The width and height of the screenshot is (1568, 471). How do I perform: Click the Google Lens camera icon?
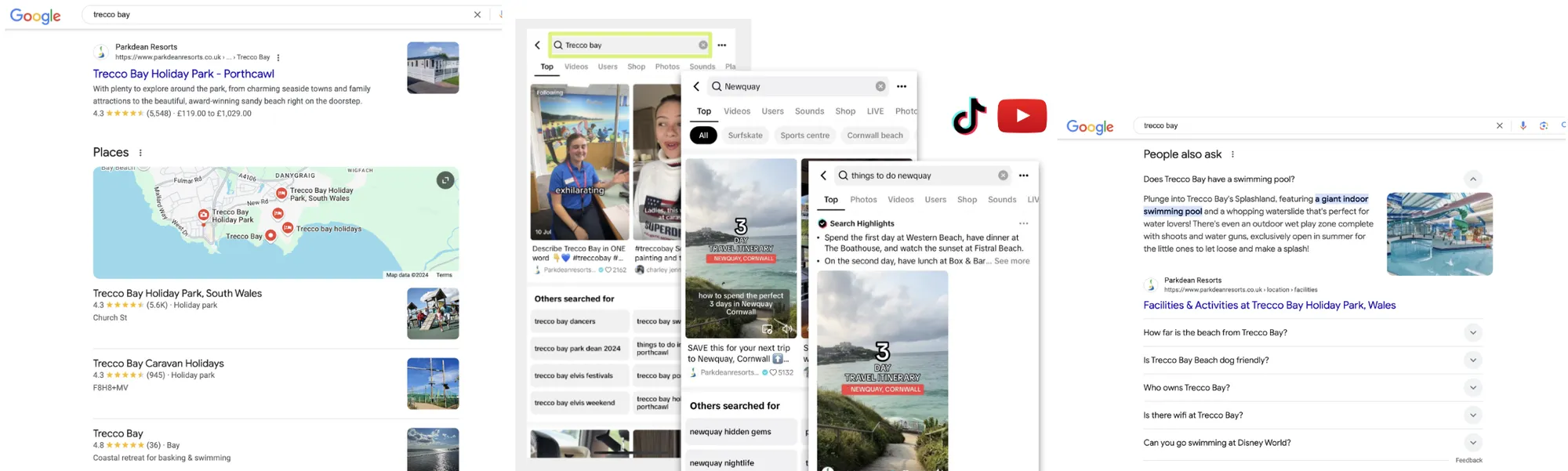1543,125
